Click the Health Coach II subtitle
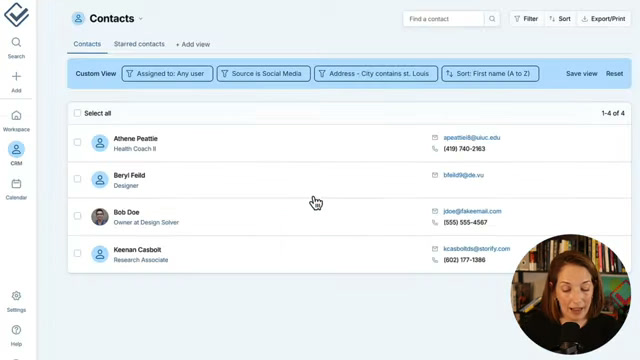The width and height of the screenshot is (640, 360). [x=135, y=149]
